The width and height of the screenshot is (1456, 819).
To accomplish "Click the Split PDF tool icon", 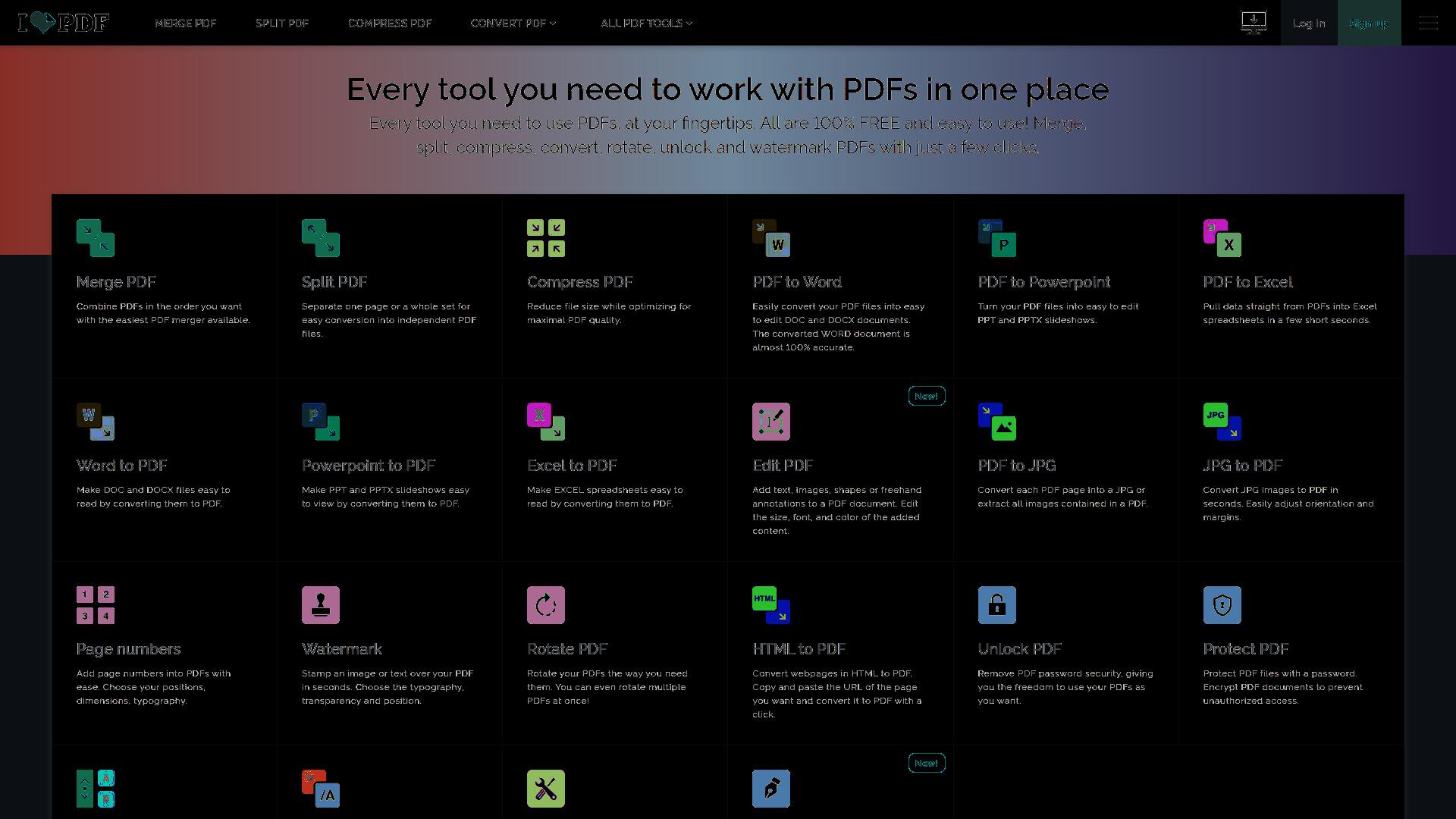I will point(321,238).
